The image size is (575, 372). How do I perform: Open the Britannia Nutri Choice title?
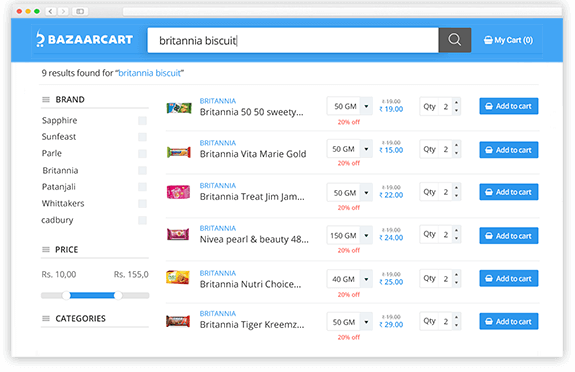coord(250,284)
